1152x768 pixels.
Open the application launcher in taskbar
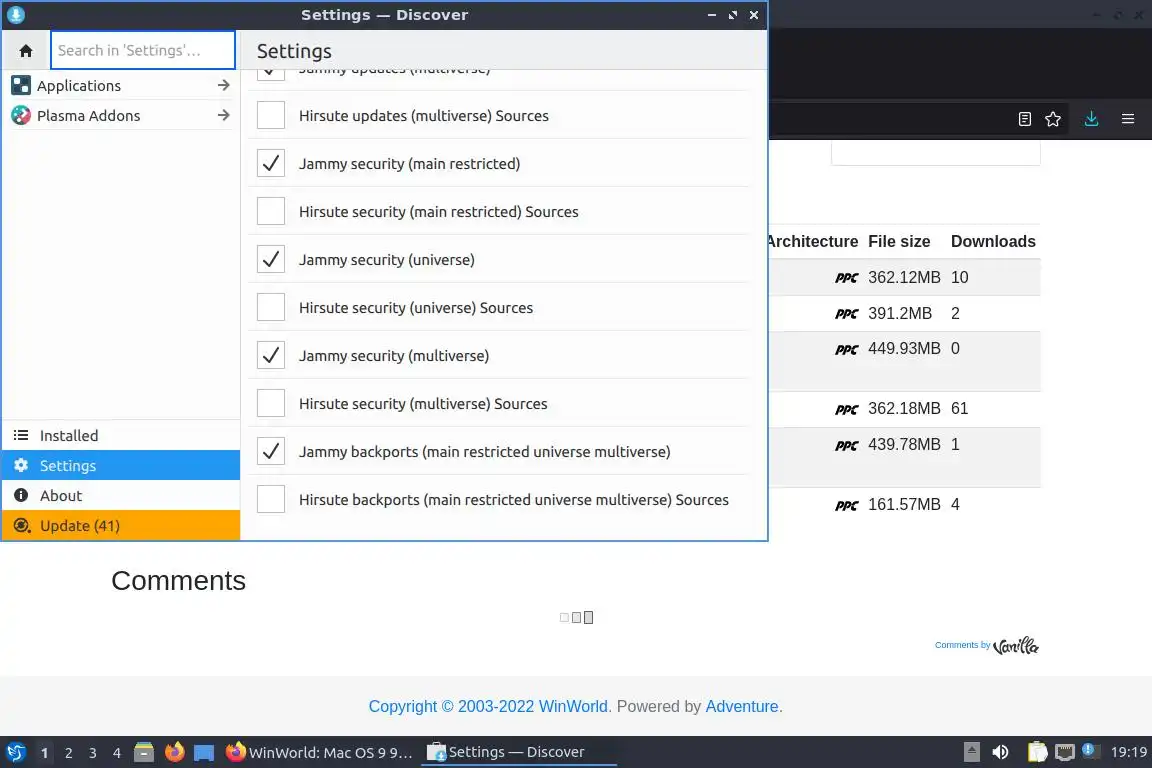click(x=15, y=753)
